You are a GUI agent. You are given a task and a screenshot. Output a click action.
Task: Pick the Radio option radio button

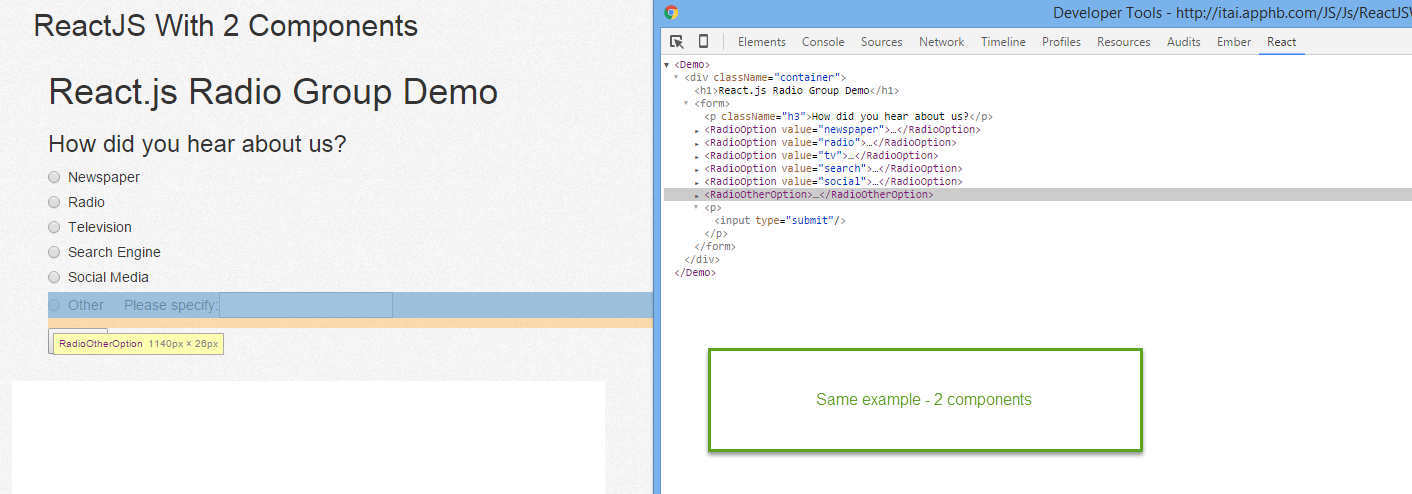54,202
